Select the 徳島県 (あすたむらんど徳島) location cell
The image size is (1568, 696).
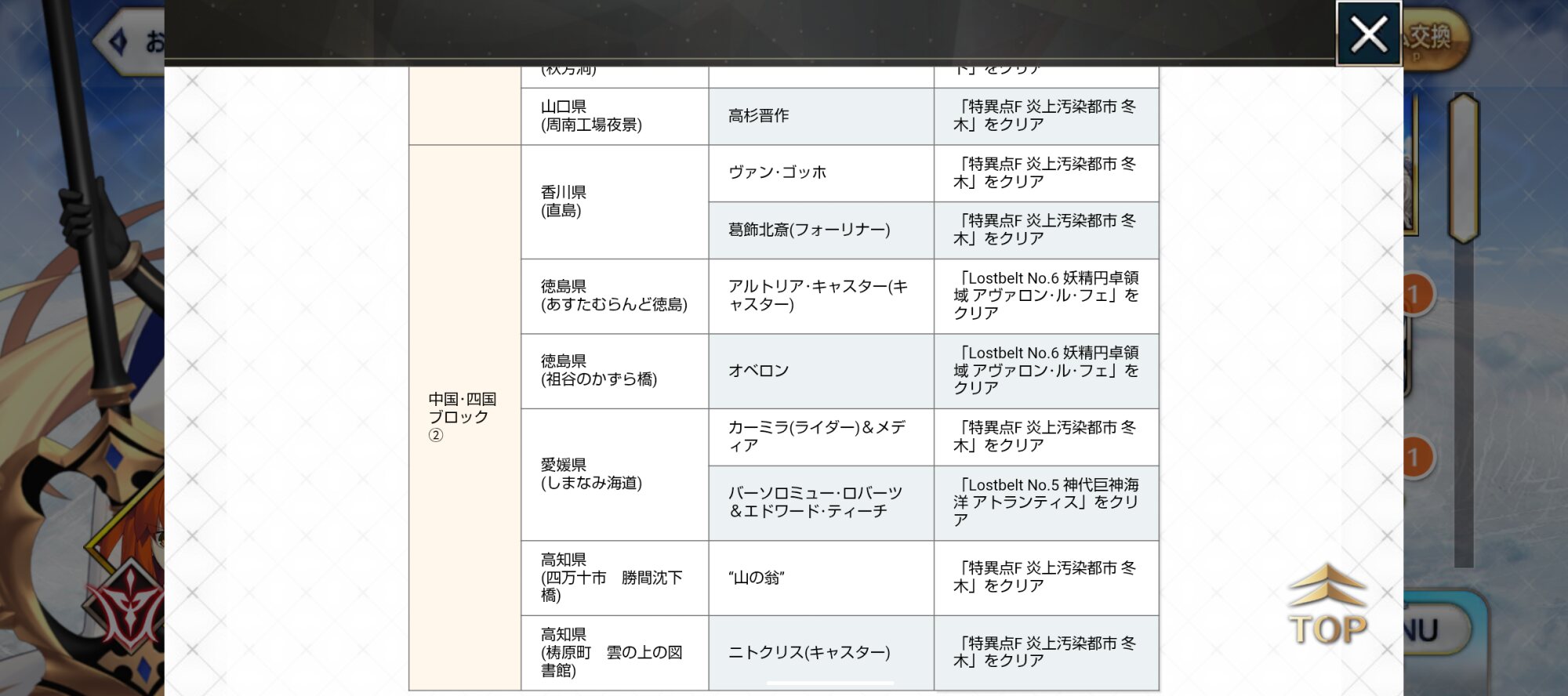coord(615,296)
